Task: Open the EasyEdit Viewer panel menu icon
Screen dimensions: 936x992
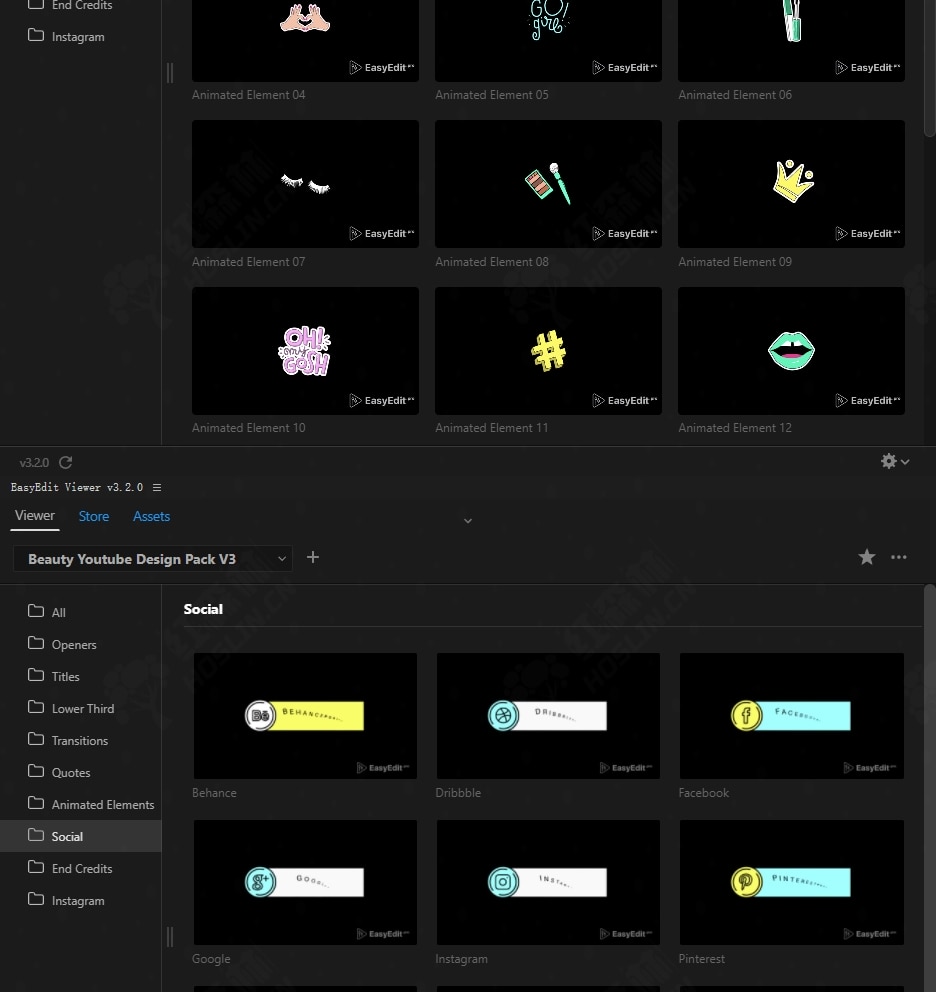Action: point(157,487)
